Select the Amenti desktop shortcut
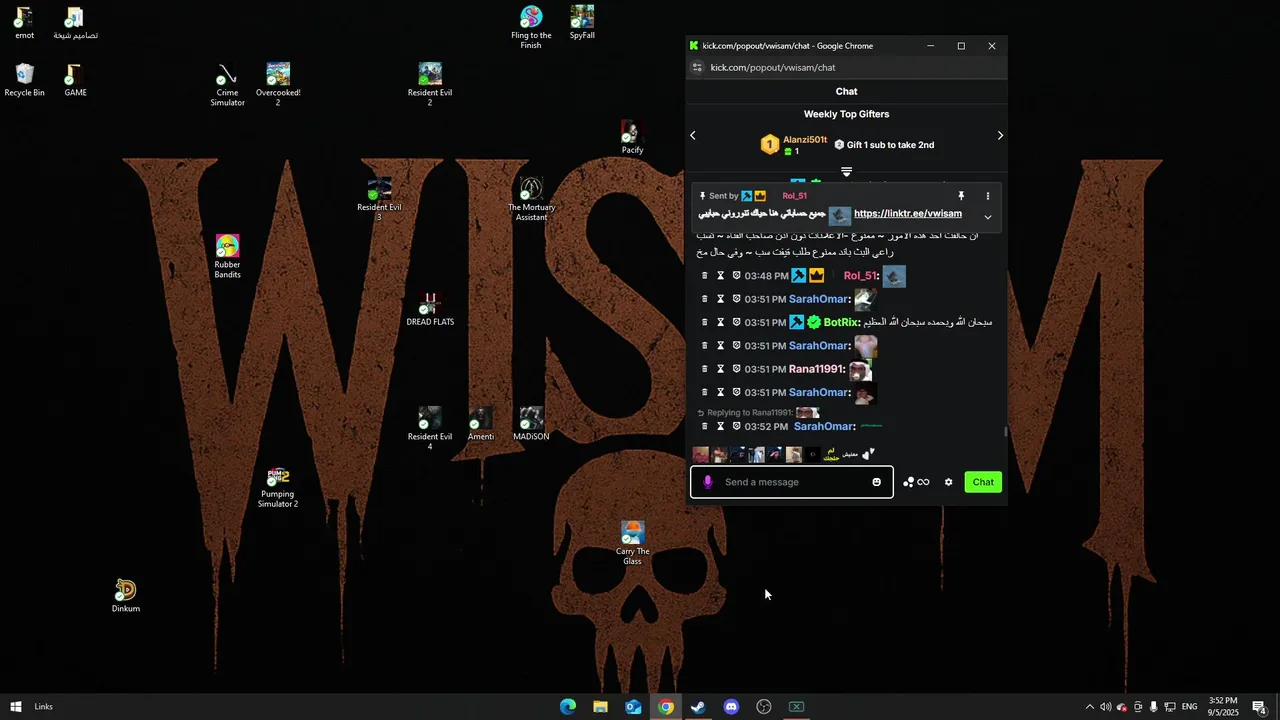 (481, 425)
